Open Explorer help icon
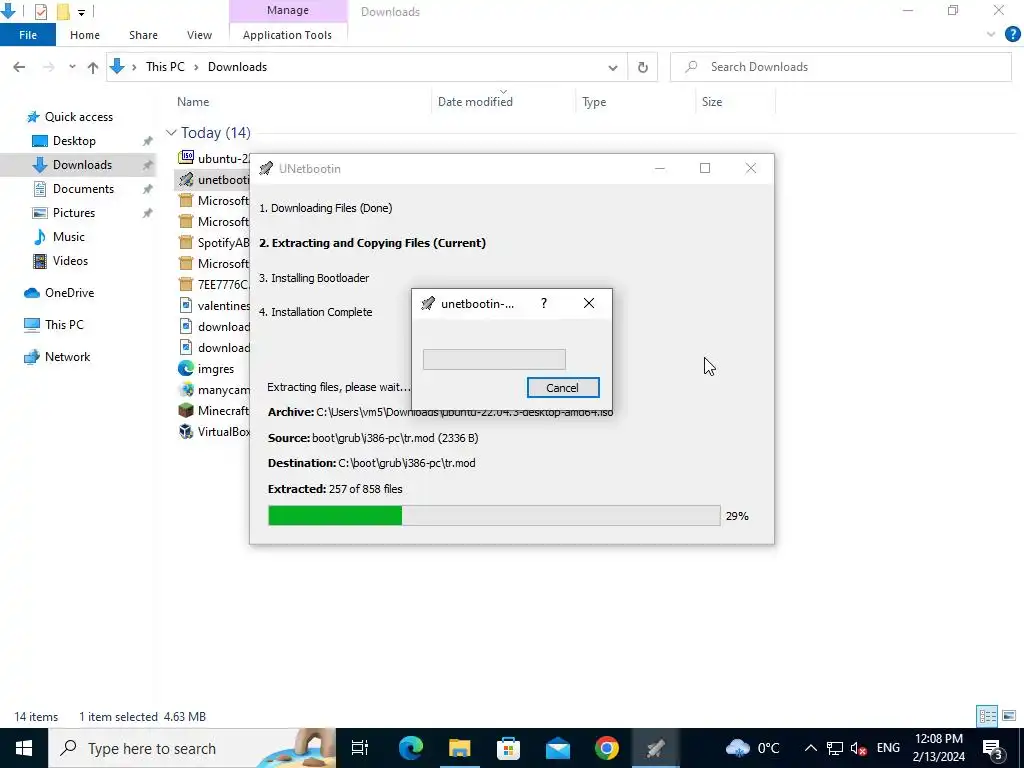1024x768 pixels. pos(1012,35)
